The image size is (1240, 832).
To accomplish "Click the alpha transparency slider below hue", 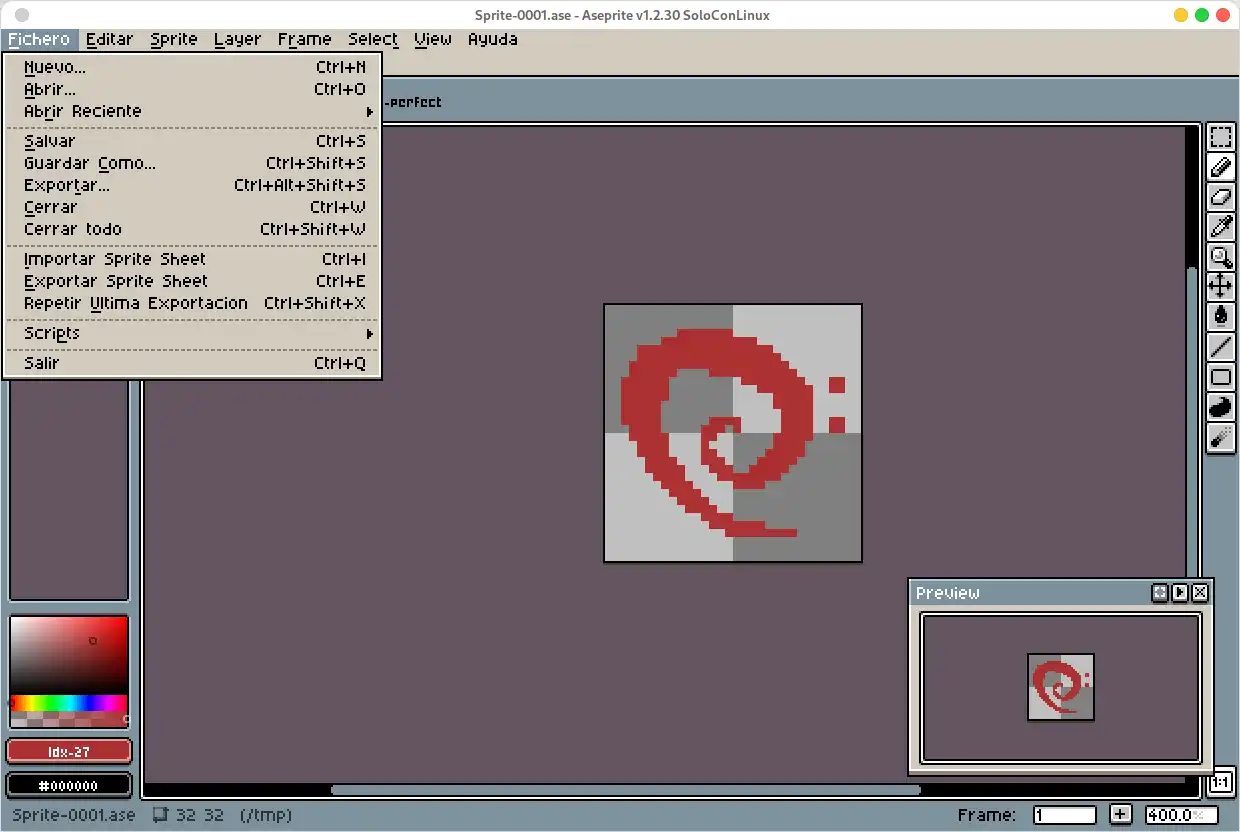I will pos(69,719).
